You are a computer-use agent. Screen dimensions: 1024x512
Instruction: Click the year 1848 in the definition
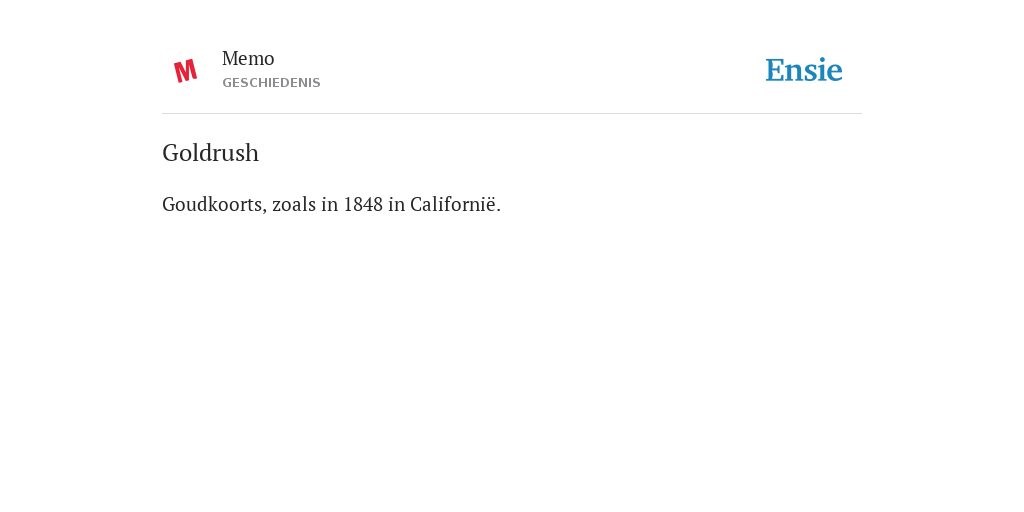click(363, 204)
